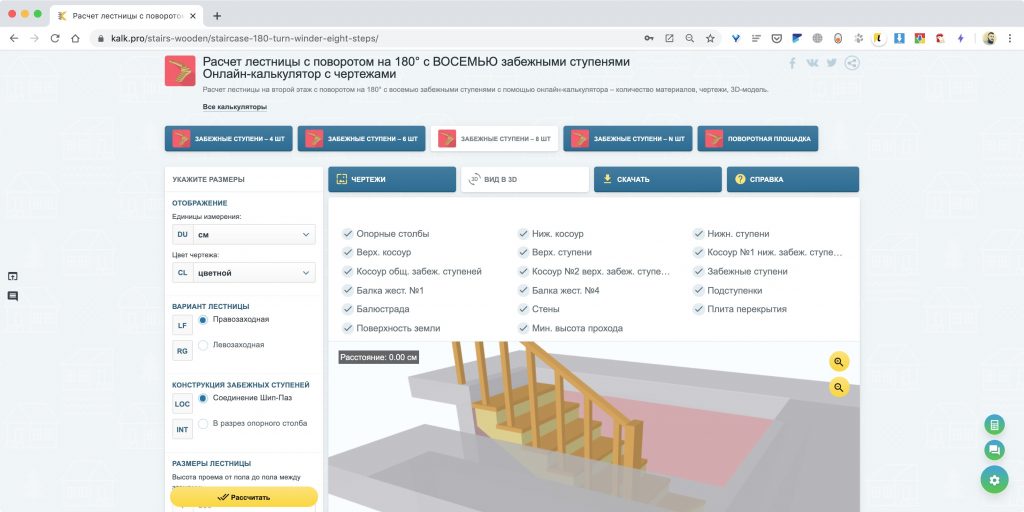Click the blue download extension icon
The width and height of the screenshot is (1024, 512).
tap(899, 39)
